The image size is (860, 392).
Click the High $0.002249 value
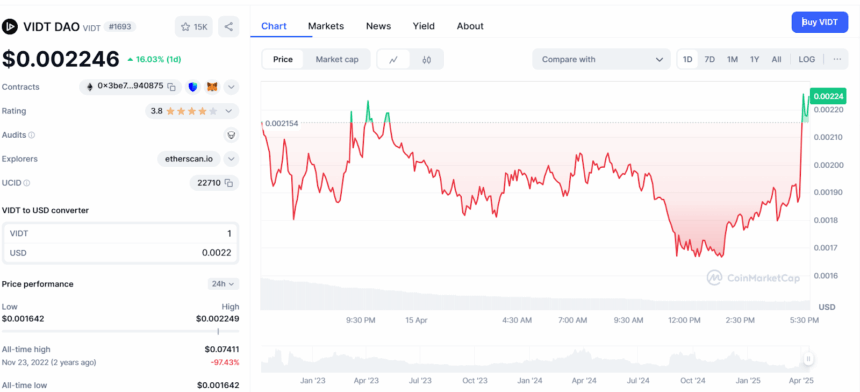(x=218, y=319)
